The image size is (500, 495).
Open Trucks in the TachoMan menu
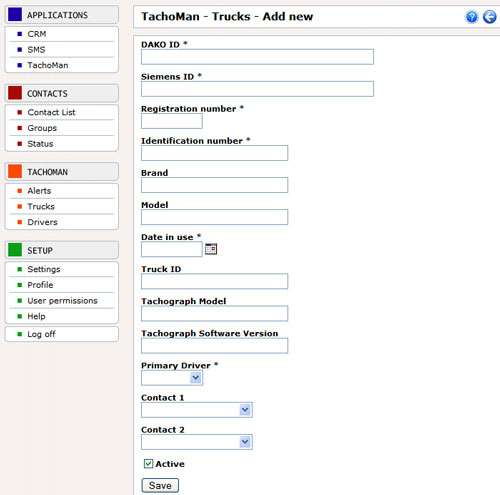[x=41, y=206]
